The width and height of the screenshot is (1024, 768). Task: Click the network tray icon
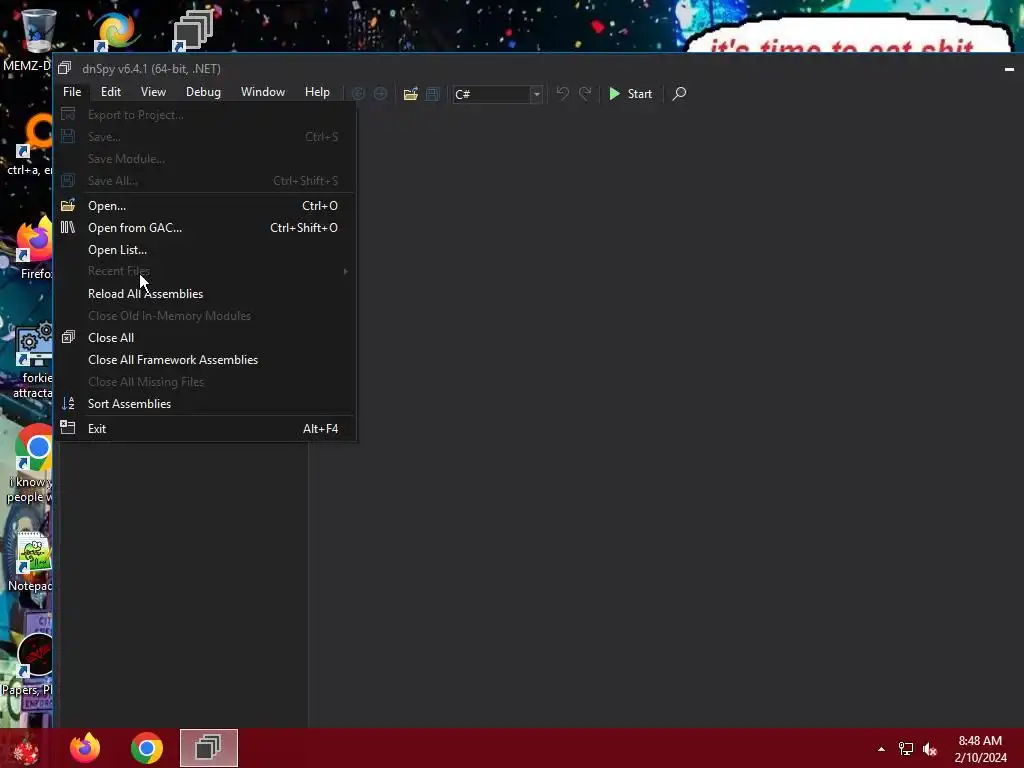[906, 749]
